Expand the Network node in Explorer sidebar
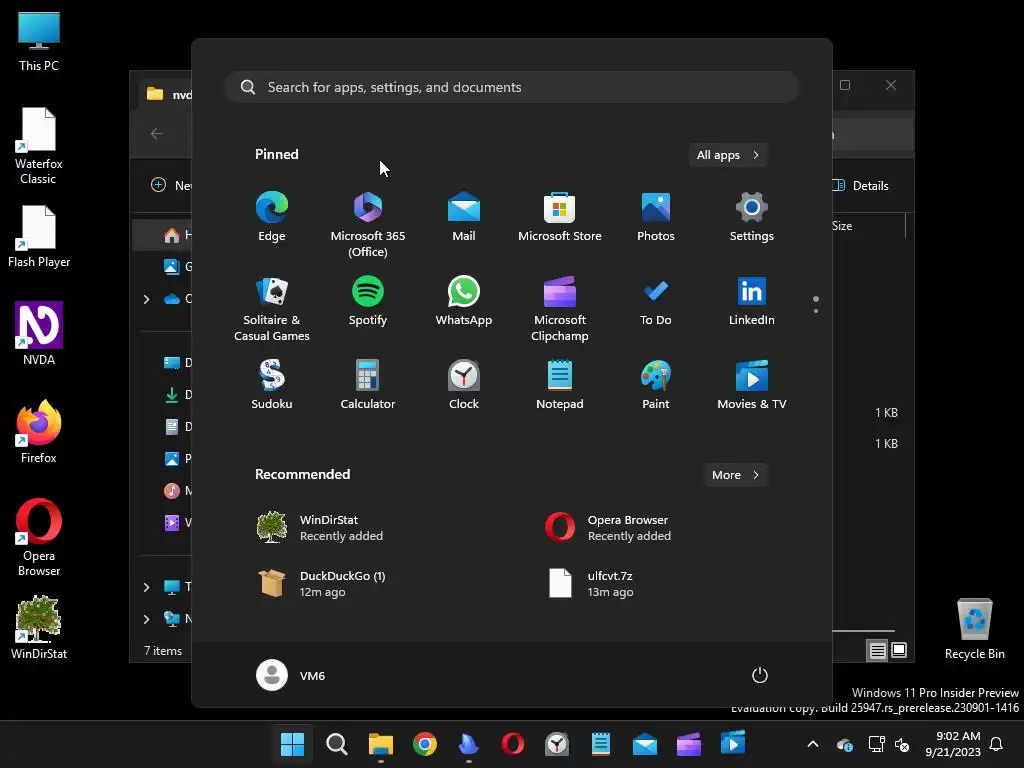 (x=146, y=619)
